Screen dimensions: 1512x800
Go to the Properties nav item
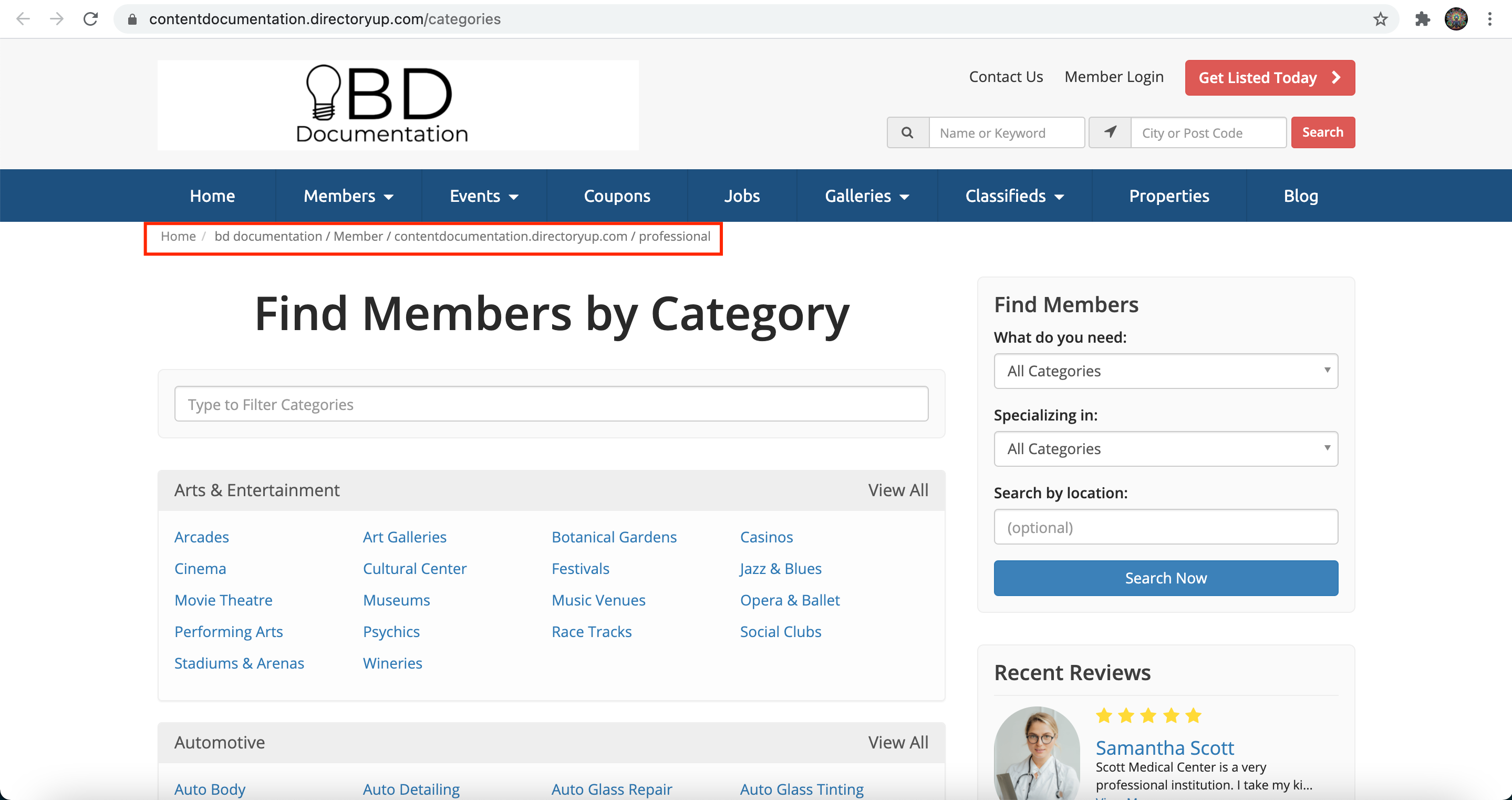1168,196
